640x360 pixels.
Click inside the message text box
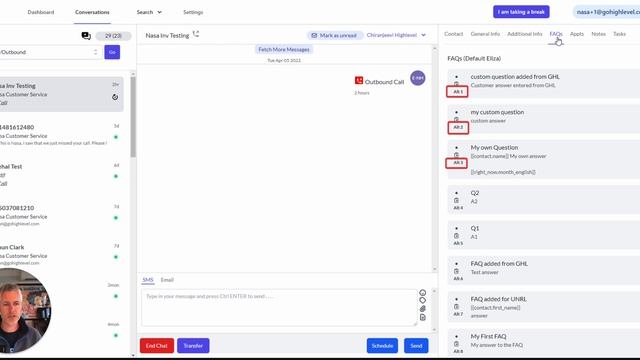point(279,308)
